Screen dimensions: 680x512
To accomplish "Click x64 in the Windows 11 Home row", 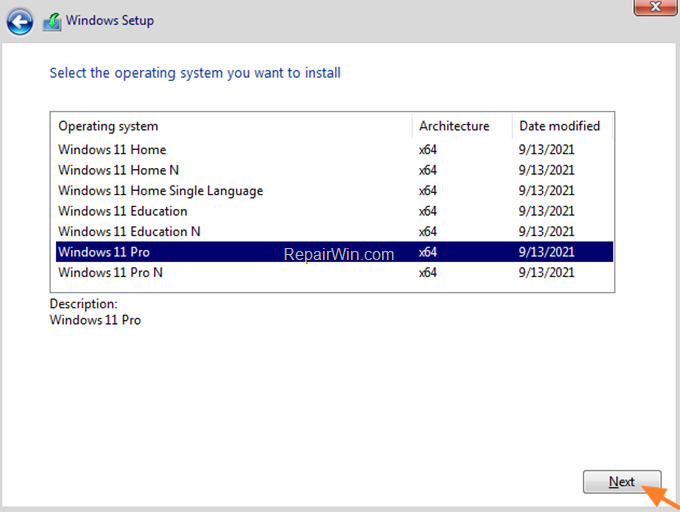I will point(428,150).
